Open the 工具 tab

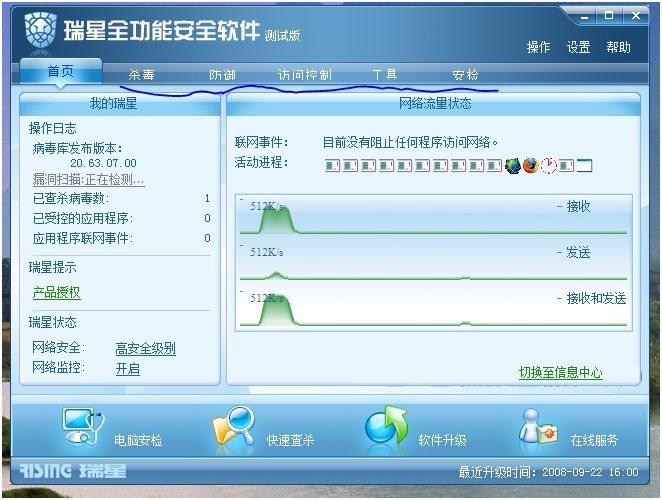385,75
